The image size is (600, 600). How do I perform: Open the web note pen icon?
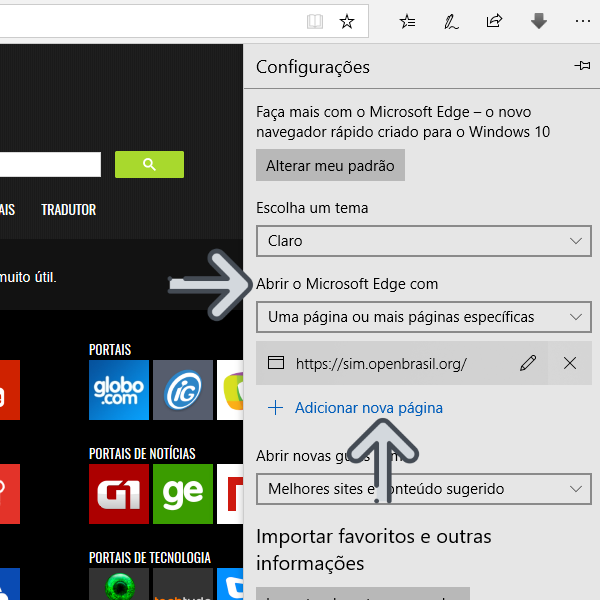pyautogui.click(x=451, y=21)
